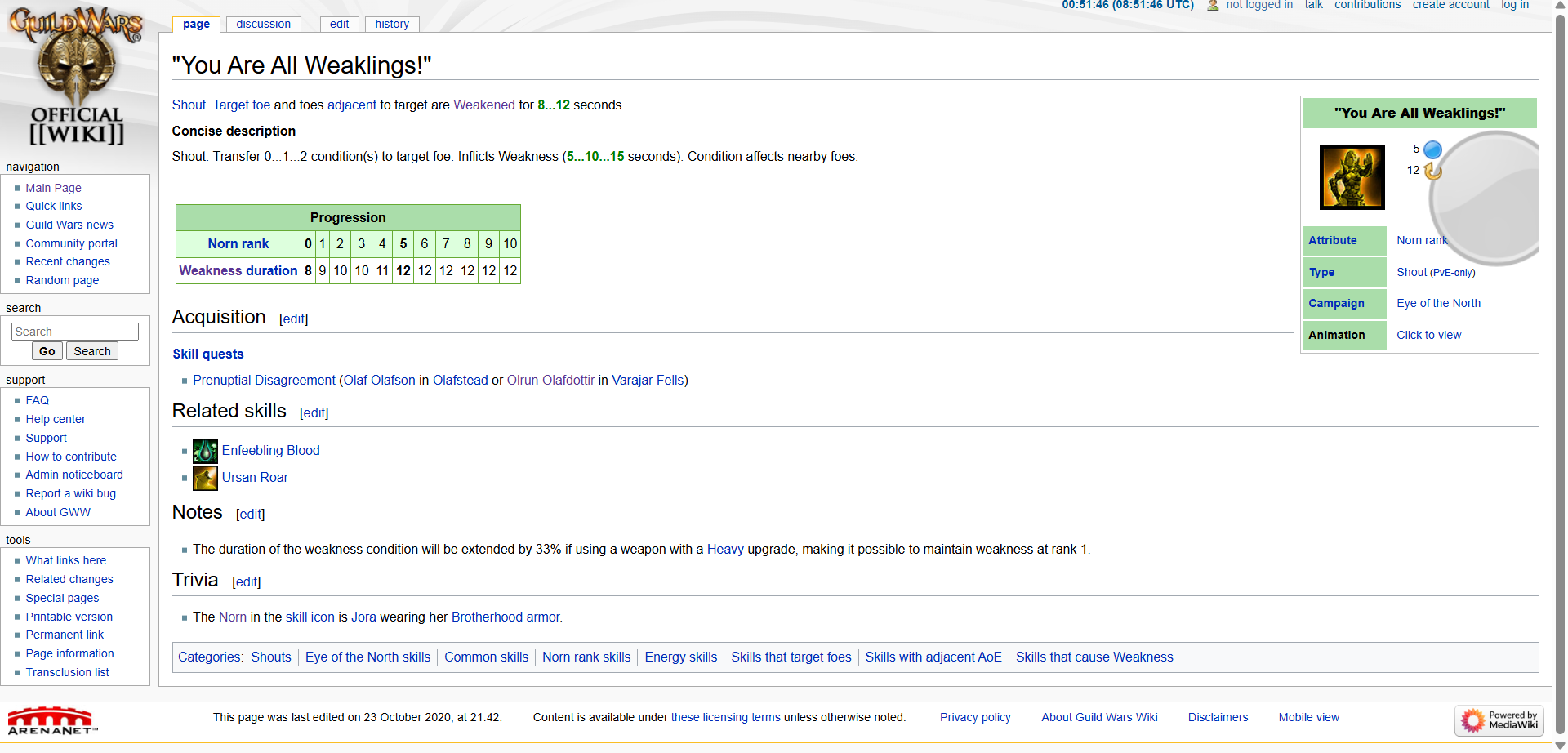1568x753 pixels.
Task: Open these licensing terms link
Action: pyautogui.click(x=725, y=717)
